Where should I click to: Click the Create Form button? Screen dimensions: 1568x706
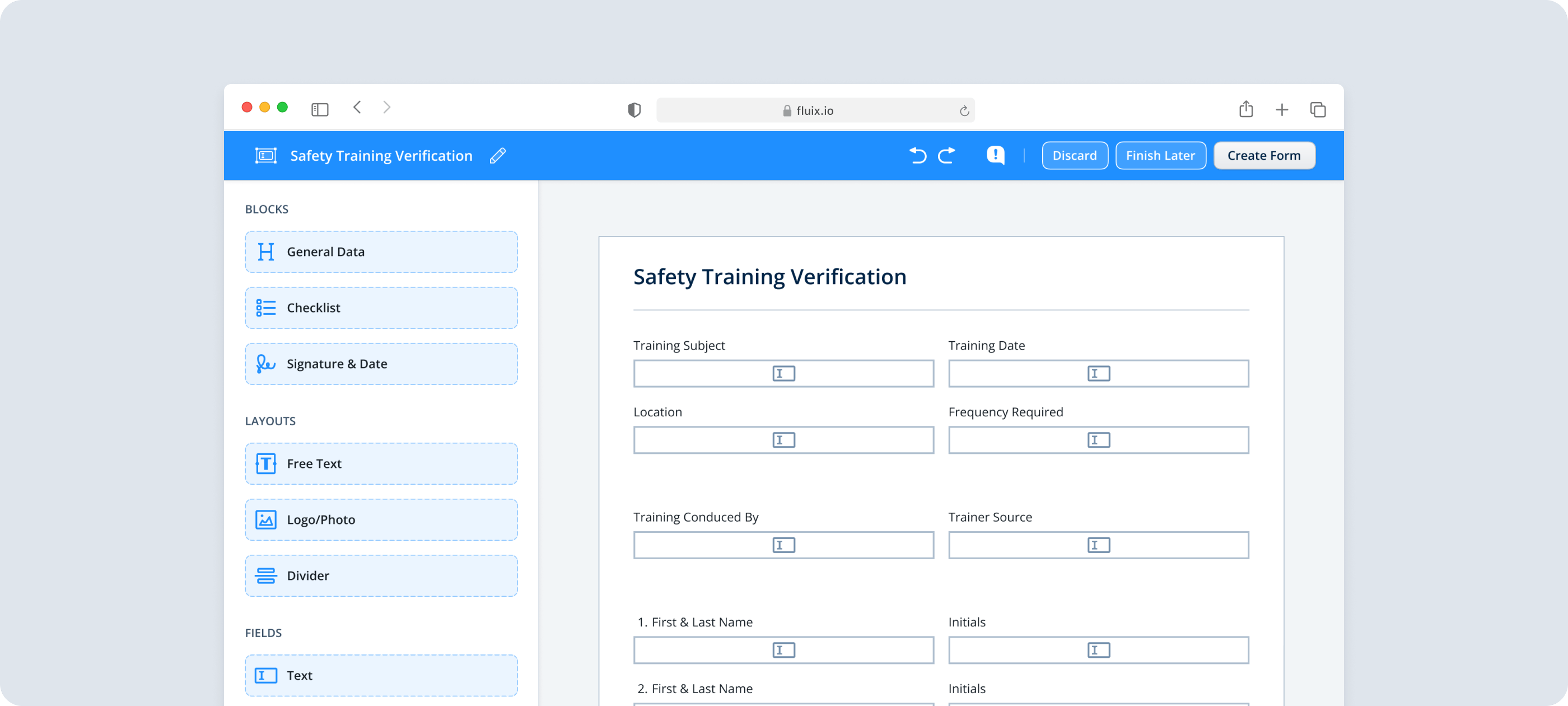[x=1264, y=155]
